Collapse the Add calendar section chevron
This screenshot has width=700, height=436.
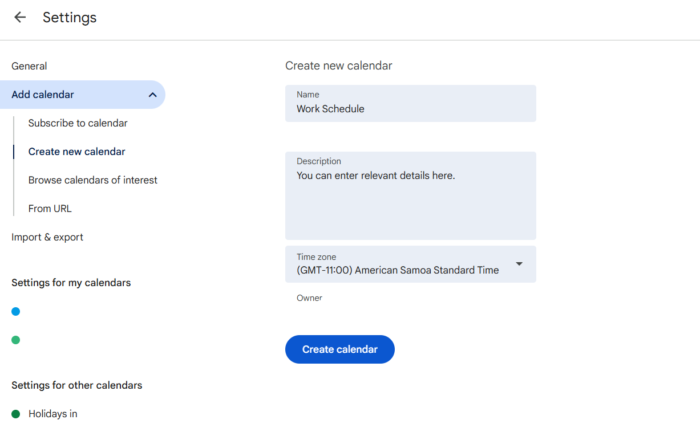click(x=152, y=95)
